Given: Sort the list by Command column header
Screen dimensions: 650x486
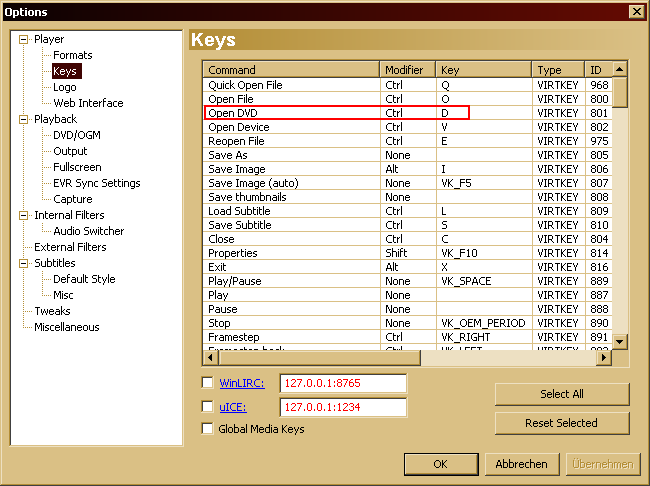Looking at the screenshot, I should (x=292, y=70).
